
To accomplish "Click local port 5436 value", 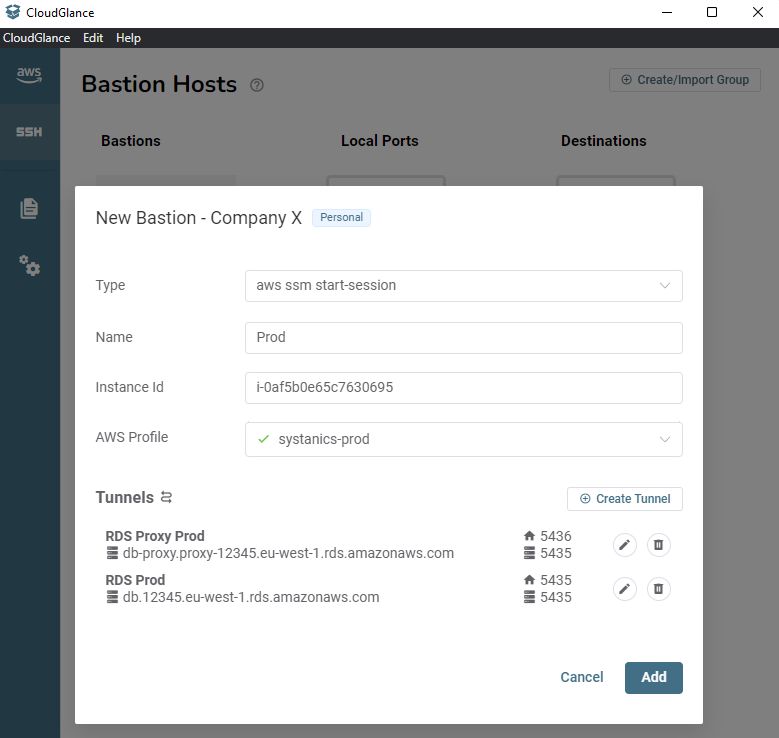I will pyautogui.click(x=555, y=536).
